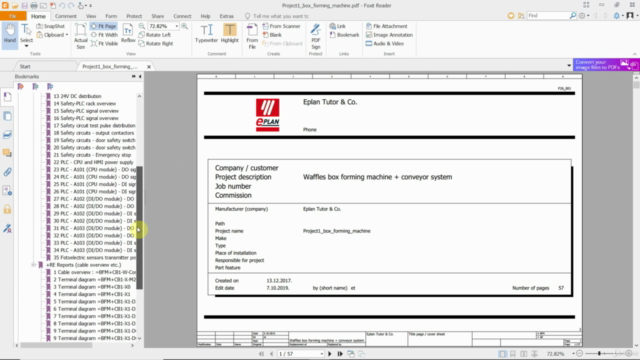640x360 pixels.
Task: Click the status bar zoom slider handle
Action: pyautogui.click(x=600, y=353)
